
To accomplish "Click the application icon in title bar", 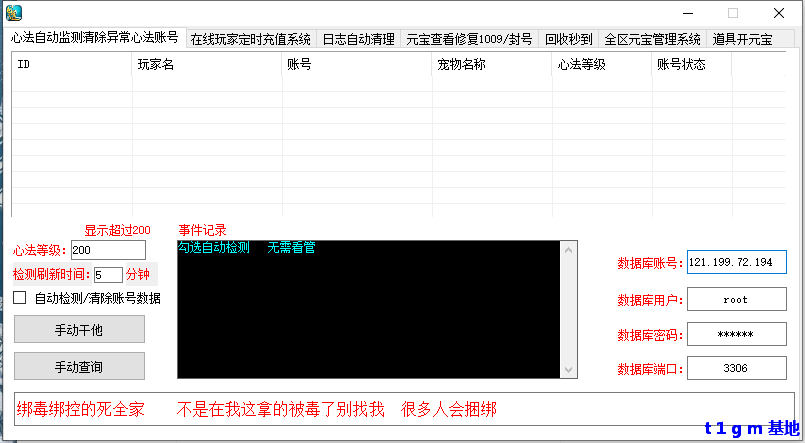I will (x=15, y=13).
